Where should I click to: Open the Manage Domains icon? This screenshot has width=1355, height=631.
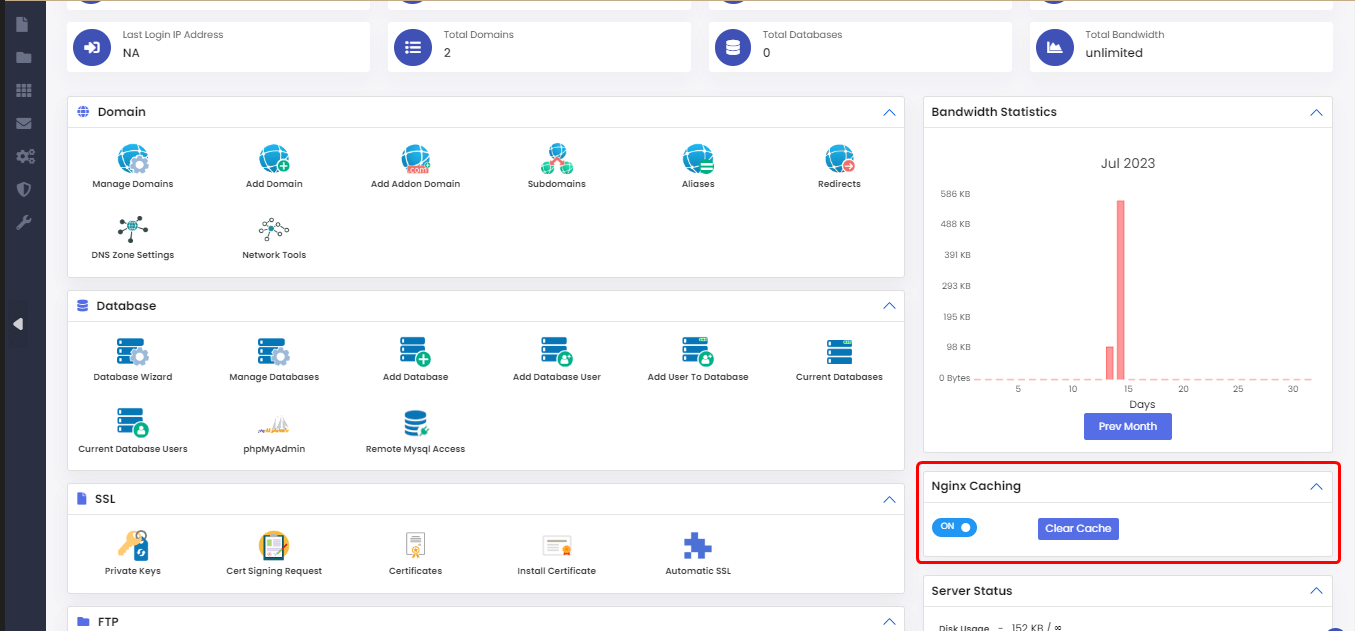pos(133,160)
